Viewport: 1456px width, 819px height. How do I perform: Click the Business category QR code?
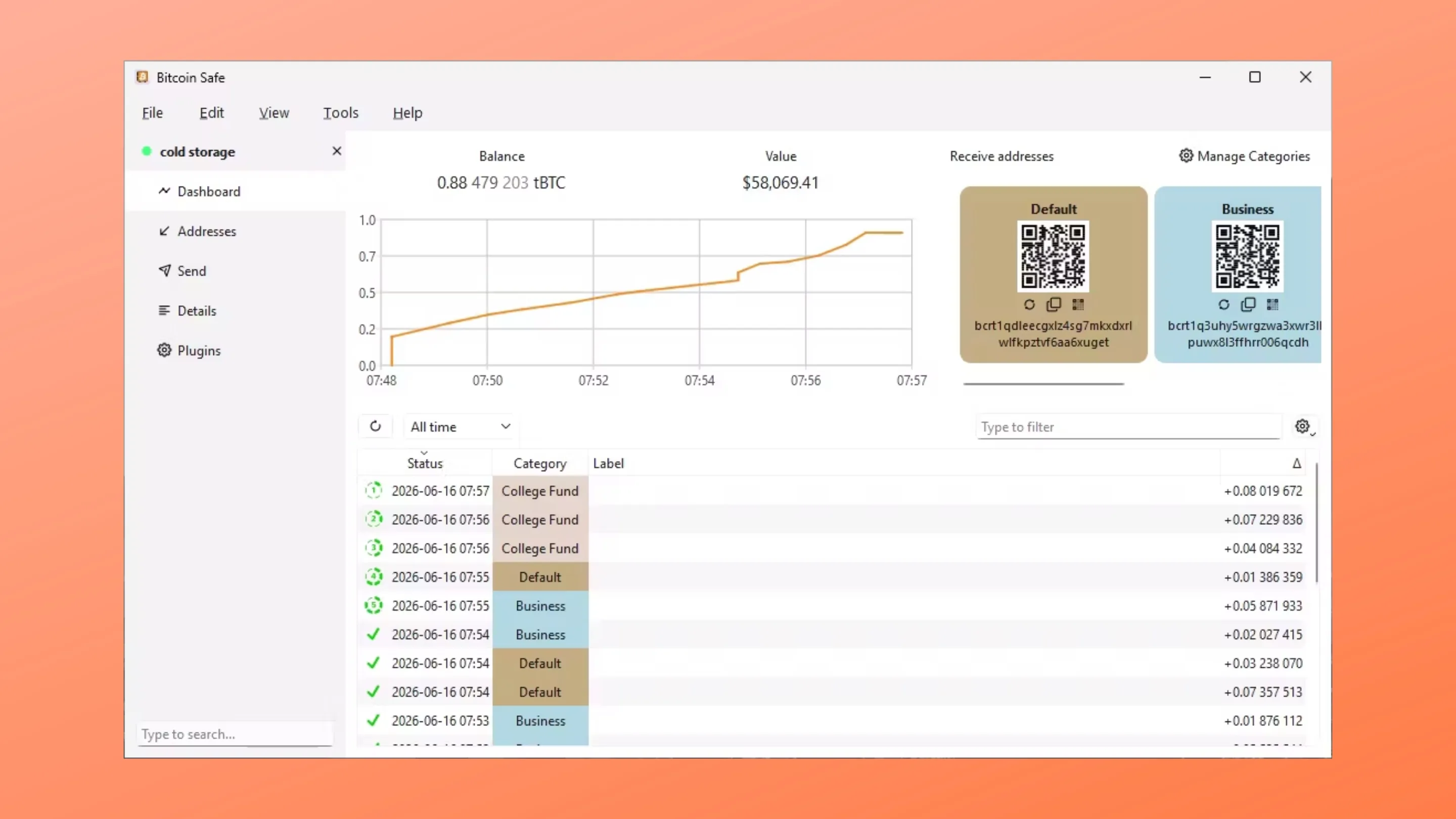[1247, 257]
